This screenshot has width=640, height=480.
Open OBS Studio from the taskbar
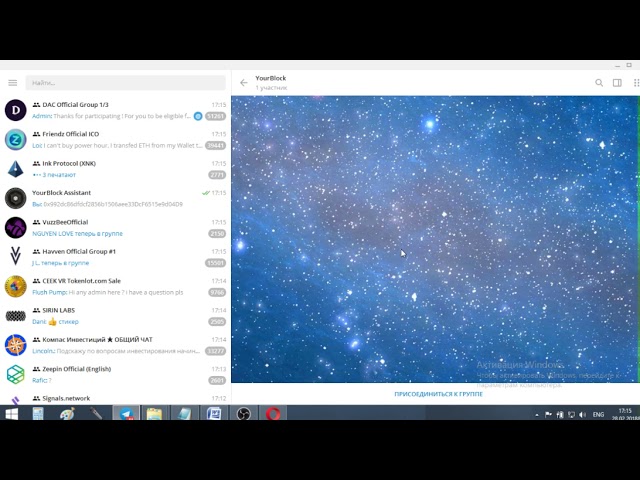[244, 414]
